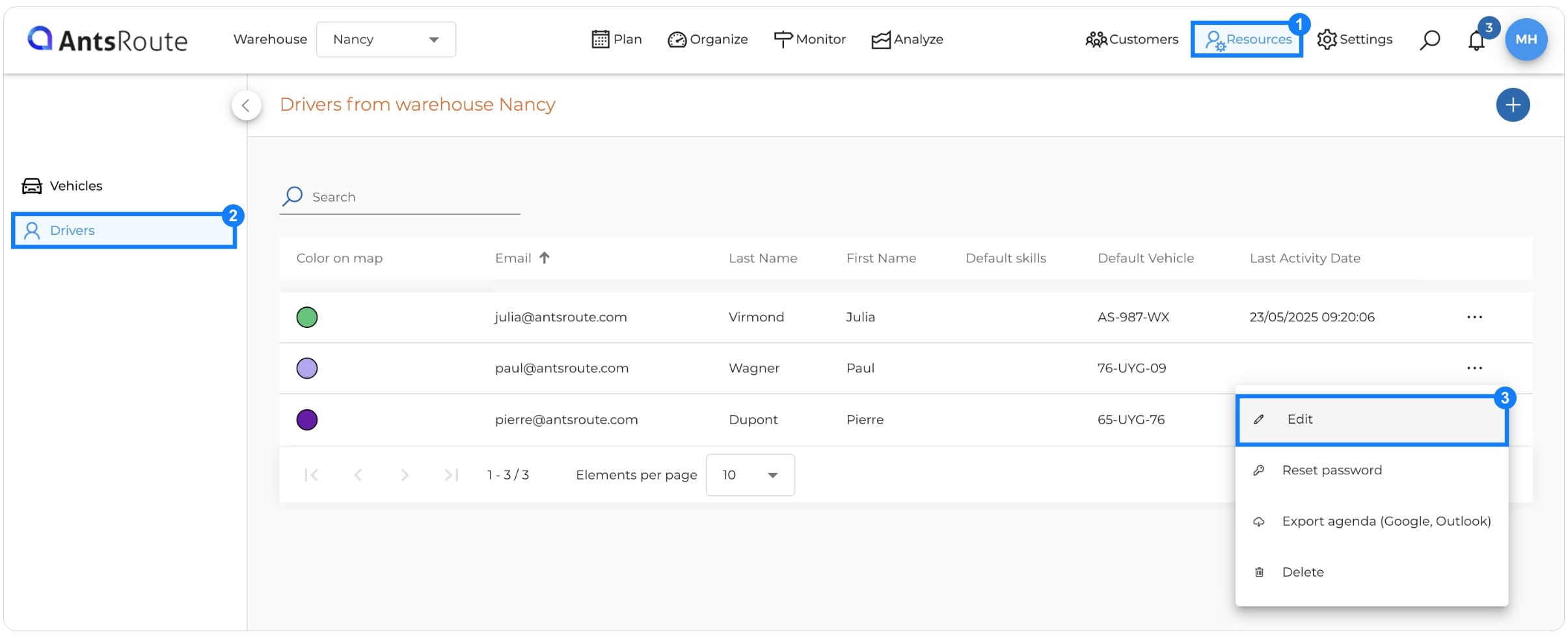Click first name Paul
The height and width of the screenshot is (639, 1568).
click(x=860, y=368)
